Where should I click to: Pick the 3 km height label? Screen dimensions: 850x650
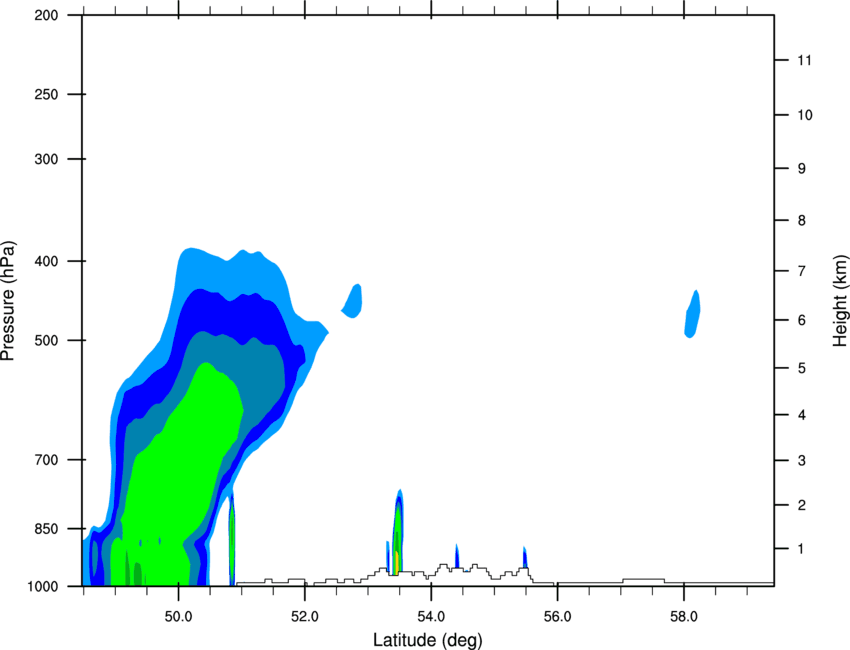point(802,461)
